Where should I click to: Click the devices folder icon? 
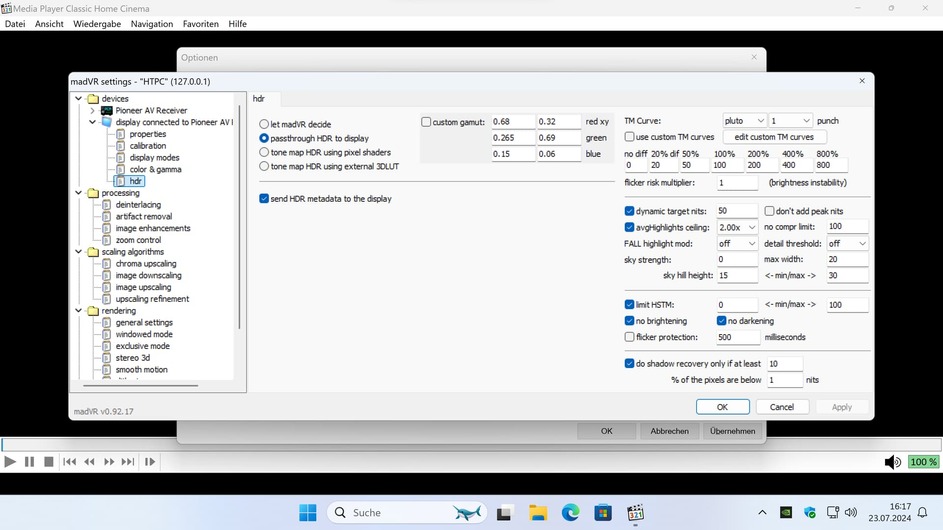pyautogui.click(x=93, y=99)
